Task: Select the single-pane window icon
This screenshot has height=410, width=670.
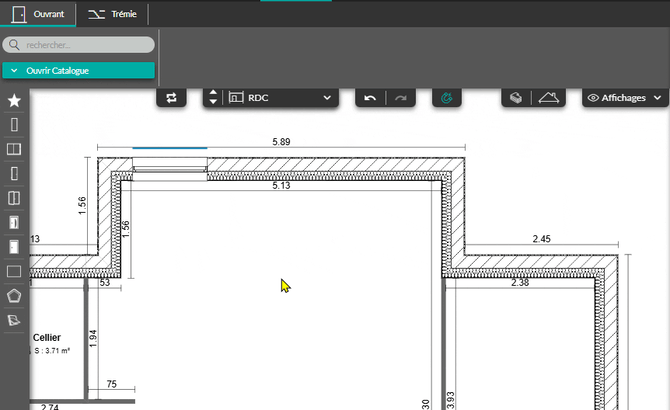Action: click(x=14, y=125)
